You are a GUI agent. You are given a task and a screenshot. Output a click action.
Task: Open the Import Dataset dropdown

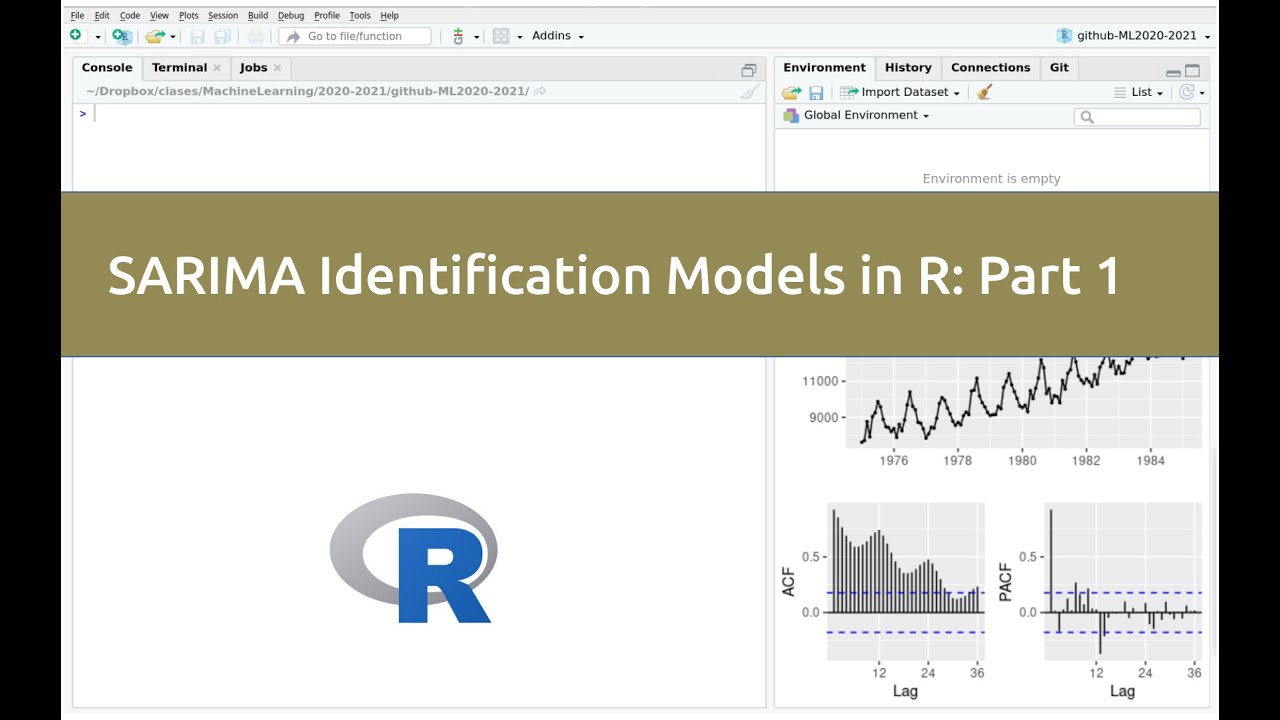(x=900, y=92)
